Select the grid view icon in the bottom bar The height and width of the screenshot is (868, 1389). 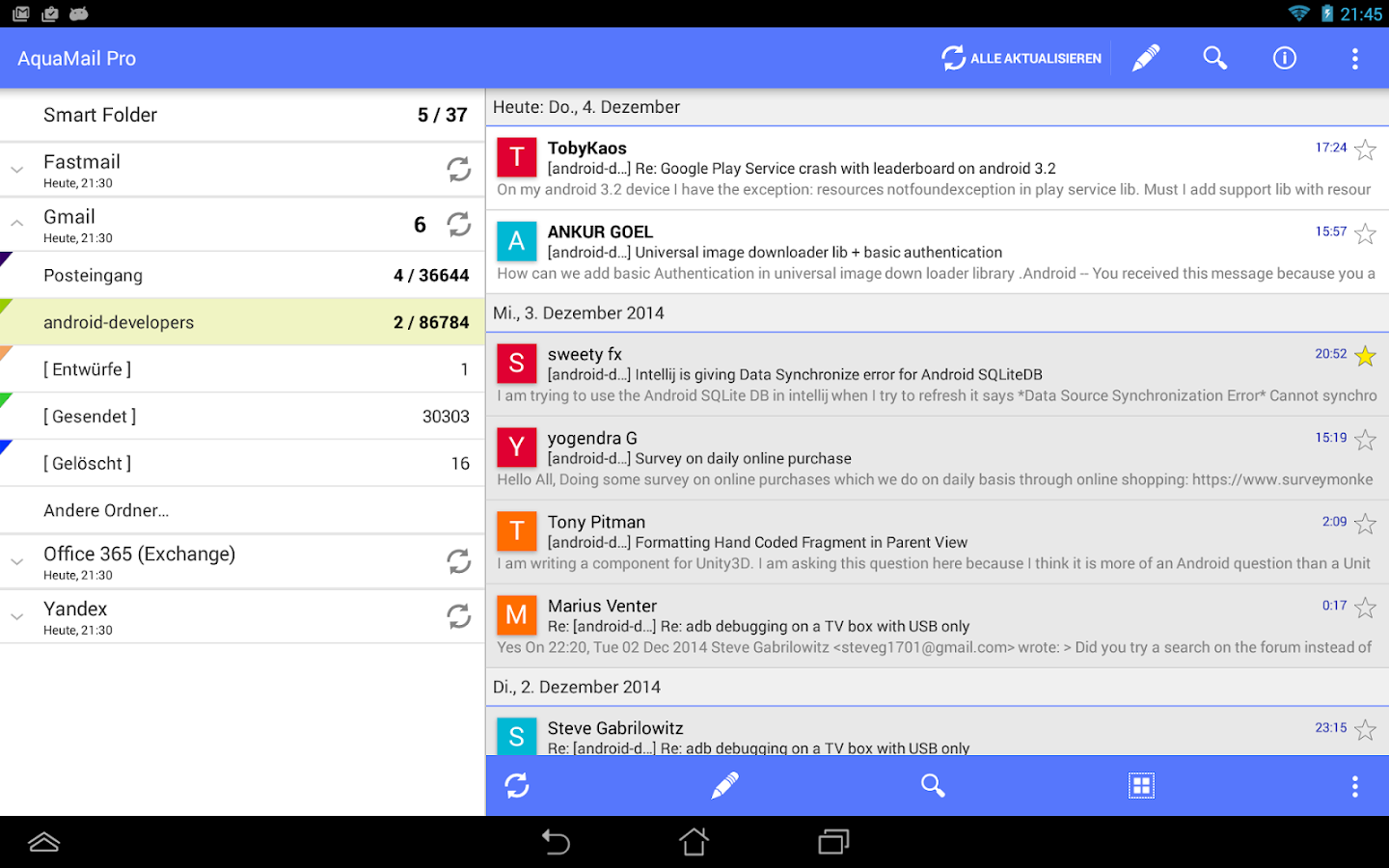1141,785
